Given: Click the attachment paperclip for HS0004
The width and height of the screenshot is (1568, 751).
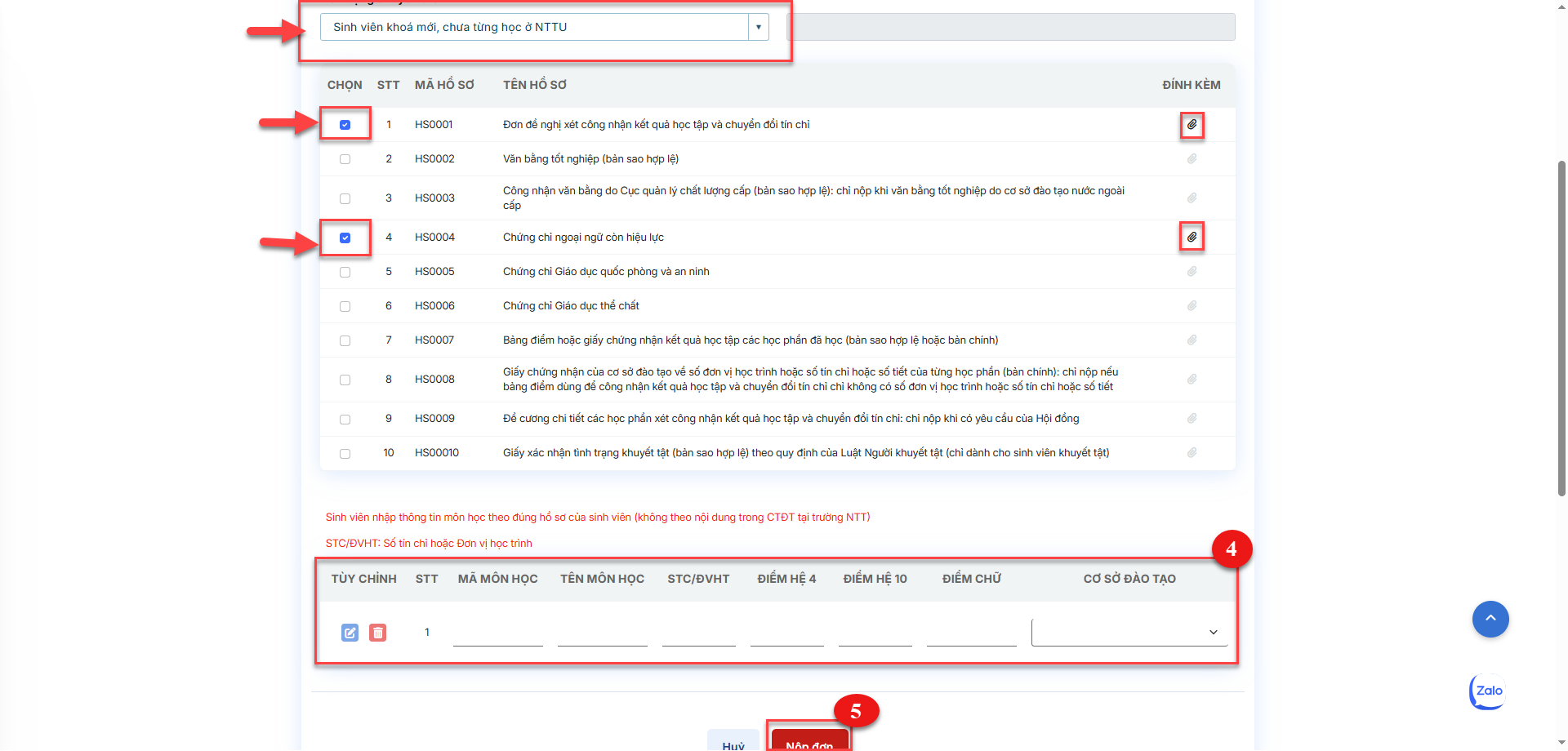Looking at the screenshot, I should pyautogui.click(x=1192, y=238).
